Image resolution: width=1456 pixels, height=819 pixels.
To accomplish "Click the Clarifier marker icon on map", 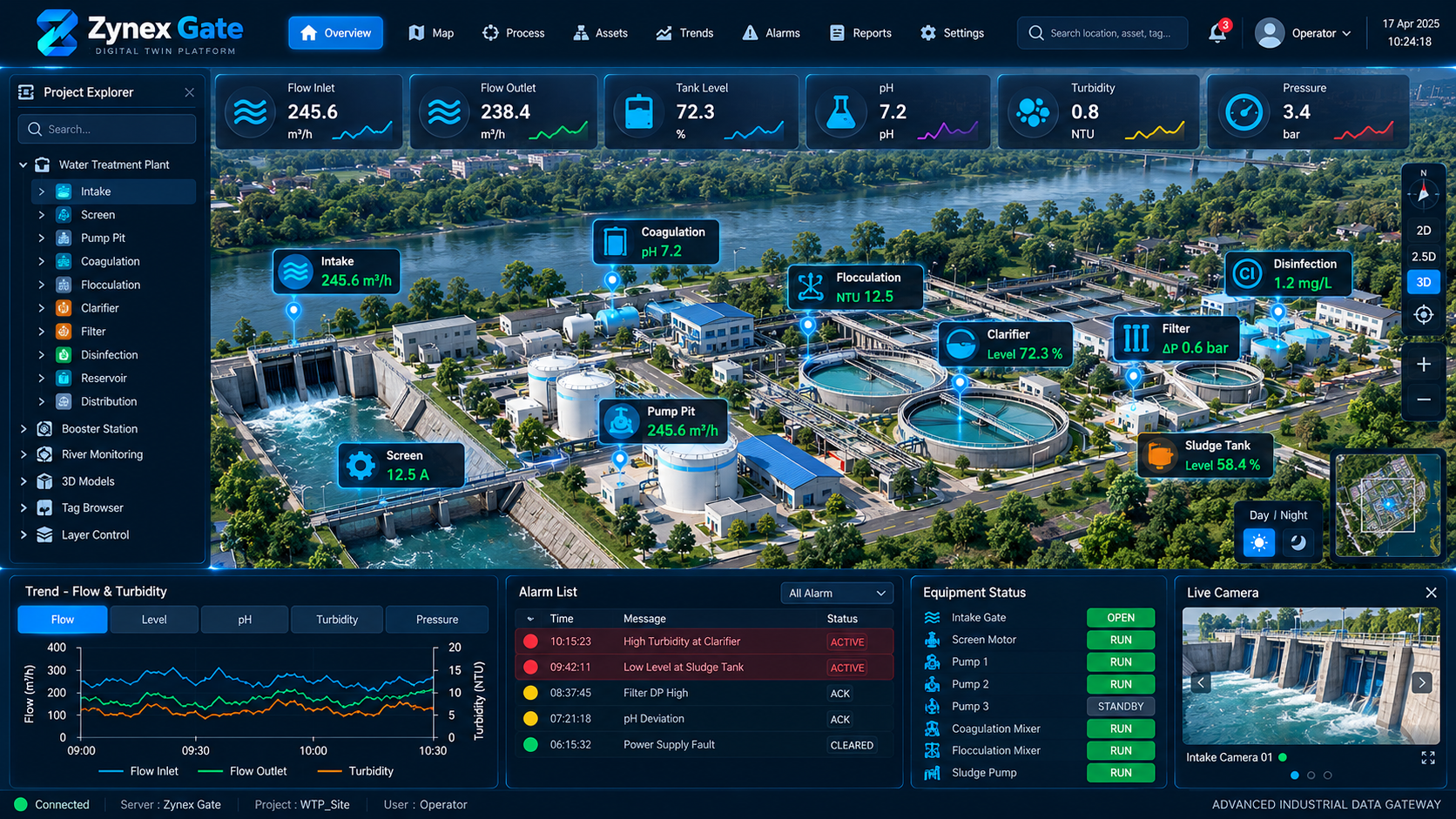I will click(961, 345).
